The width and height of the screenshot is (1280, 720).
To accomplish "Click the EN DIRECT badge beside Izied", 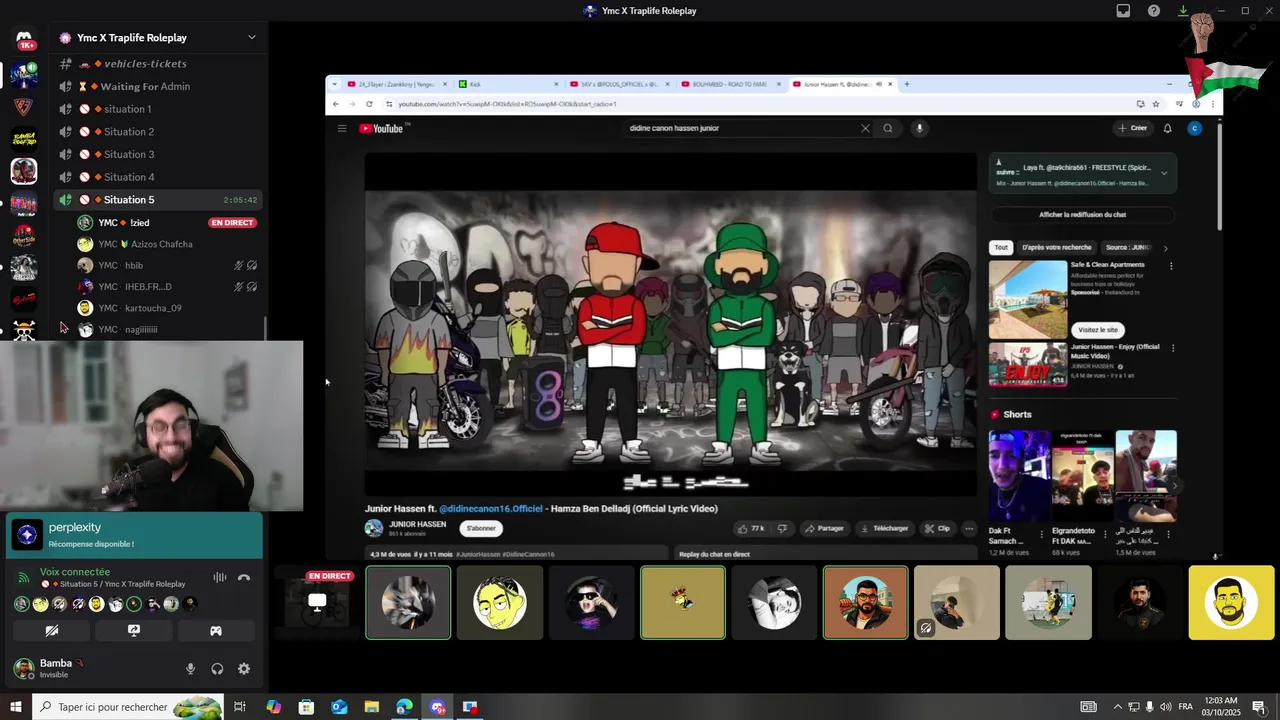I will coord(232,223).
